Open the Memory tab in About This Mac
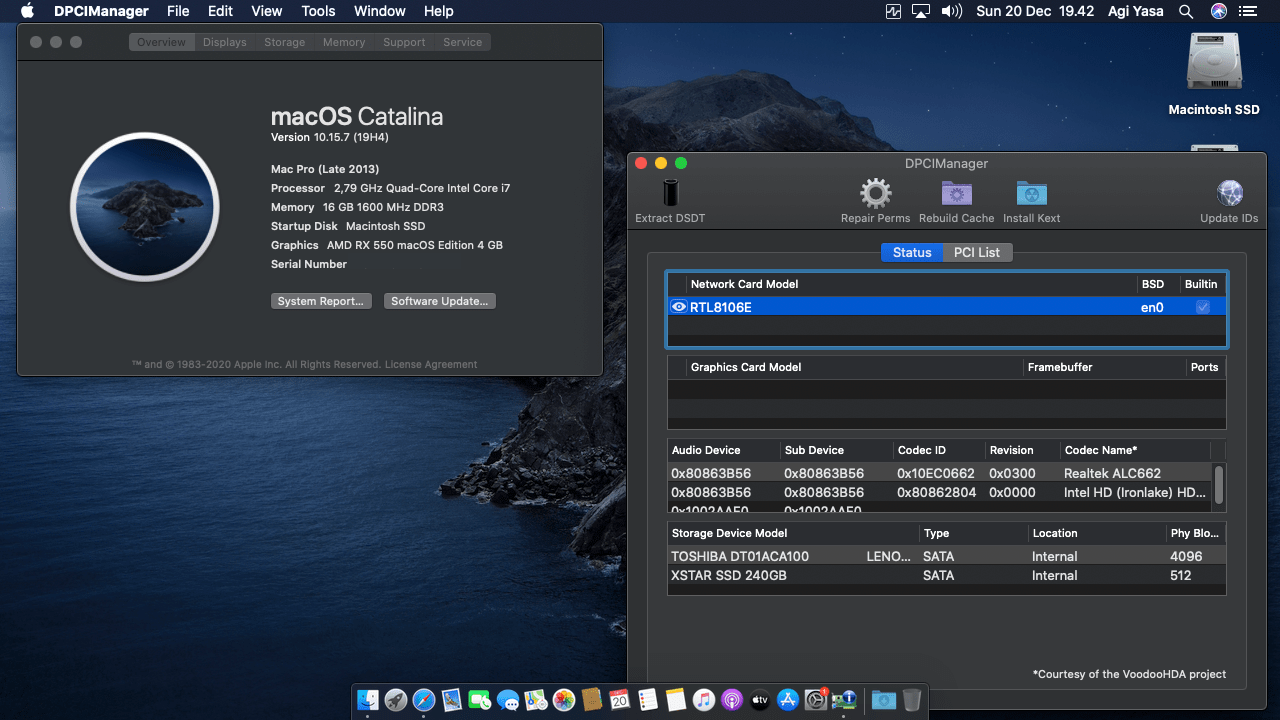 point(344,42)
